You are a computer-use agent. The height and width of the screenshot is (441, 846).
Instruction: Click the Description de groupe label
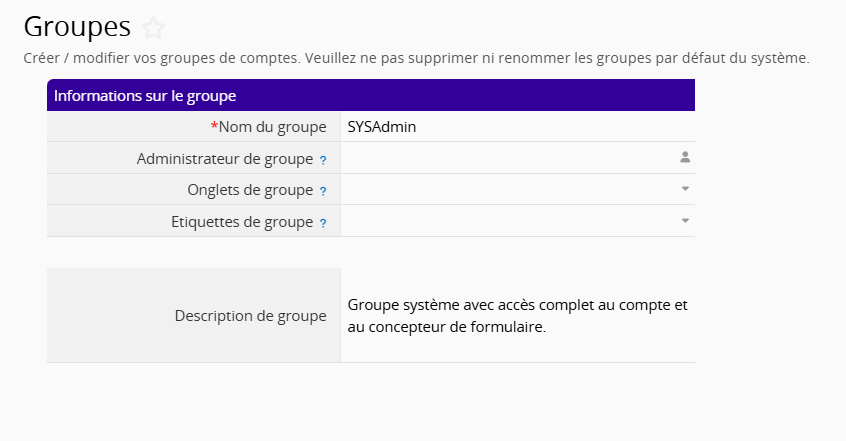tap(250, 316)
